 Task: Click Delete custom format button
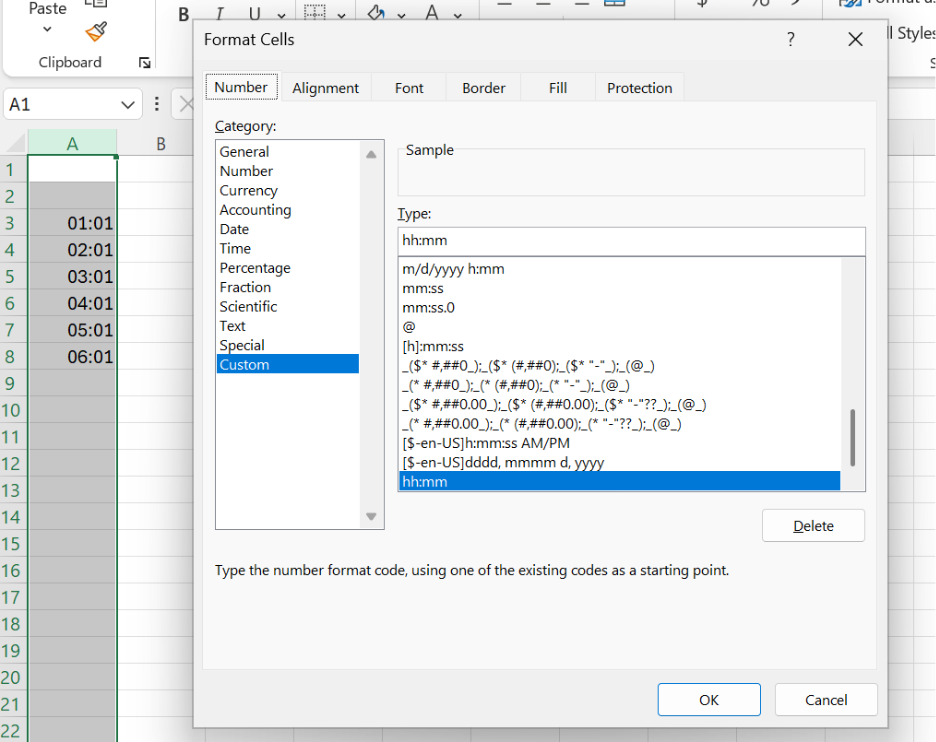(x=813, y=526)
